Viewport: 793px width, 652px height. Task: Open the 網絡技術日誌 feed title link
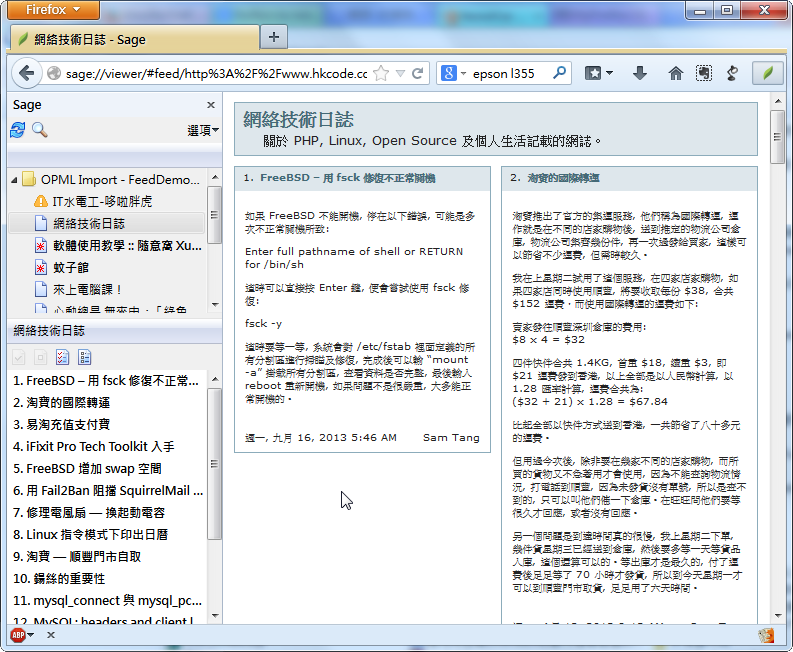298,119
